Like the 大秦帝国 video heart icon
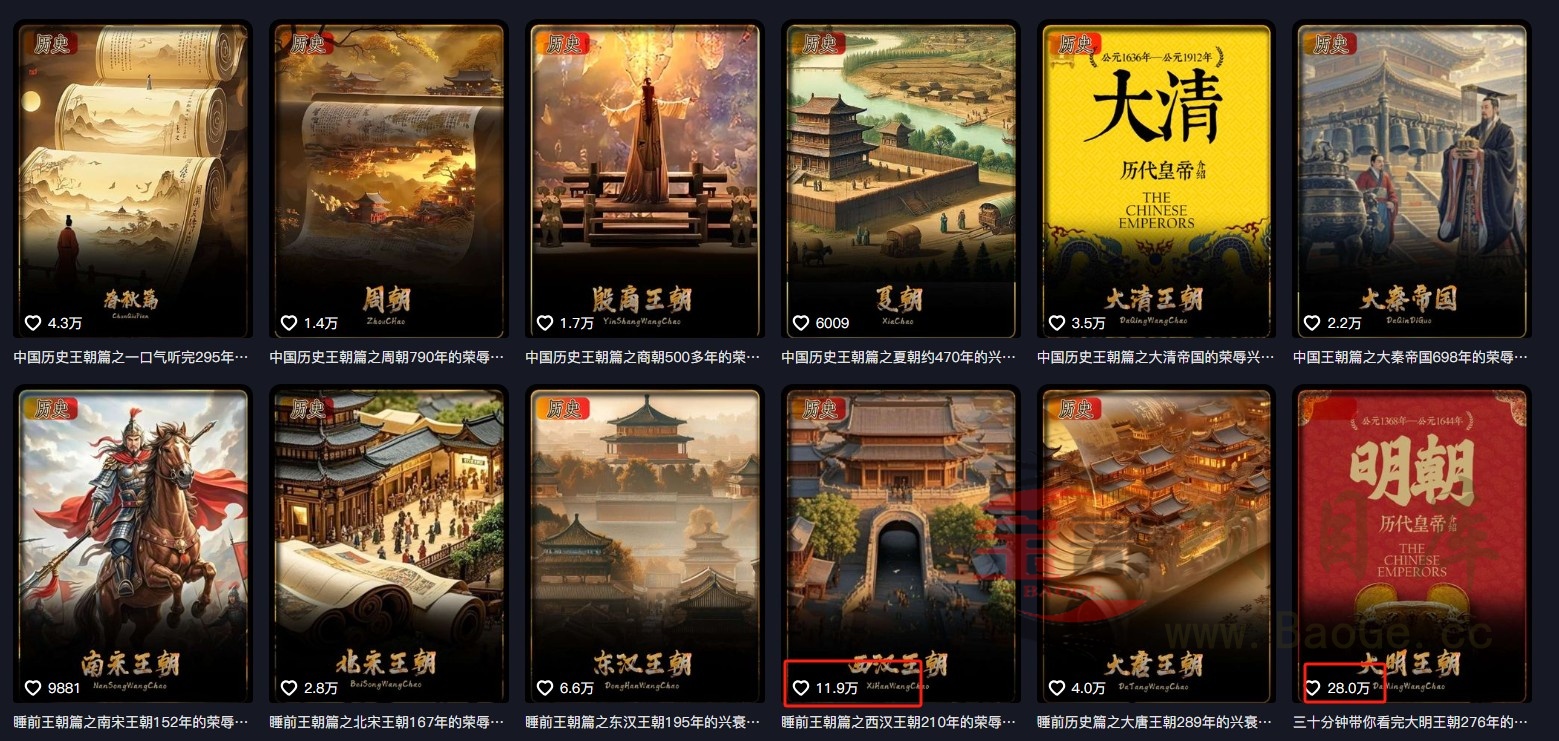 tap(1312, 323)
